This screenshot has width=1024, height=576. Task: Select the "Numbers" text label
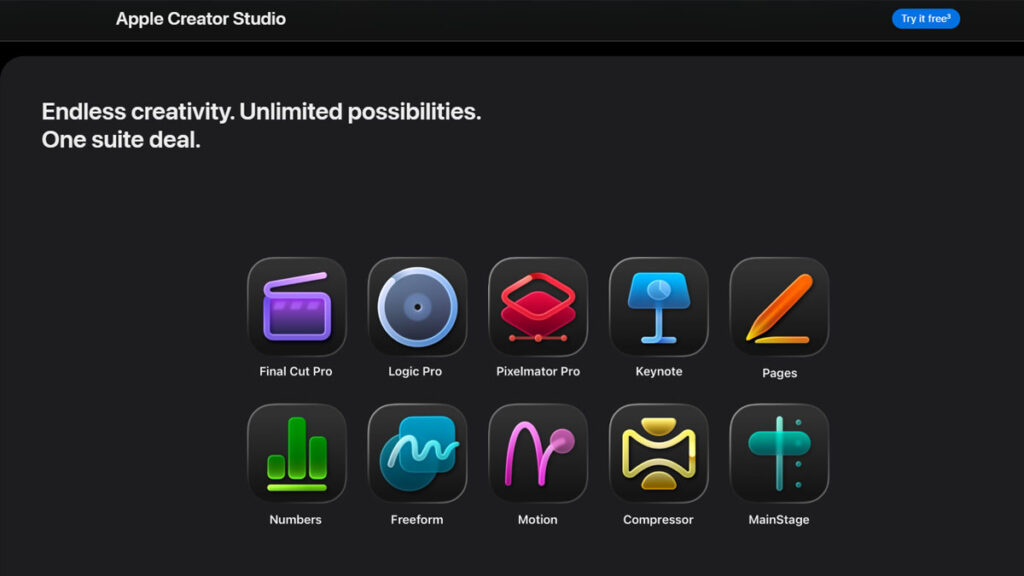point(295,520)
